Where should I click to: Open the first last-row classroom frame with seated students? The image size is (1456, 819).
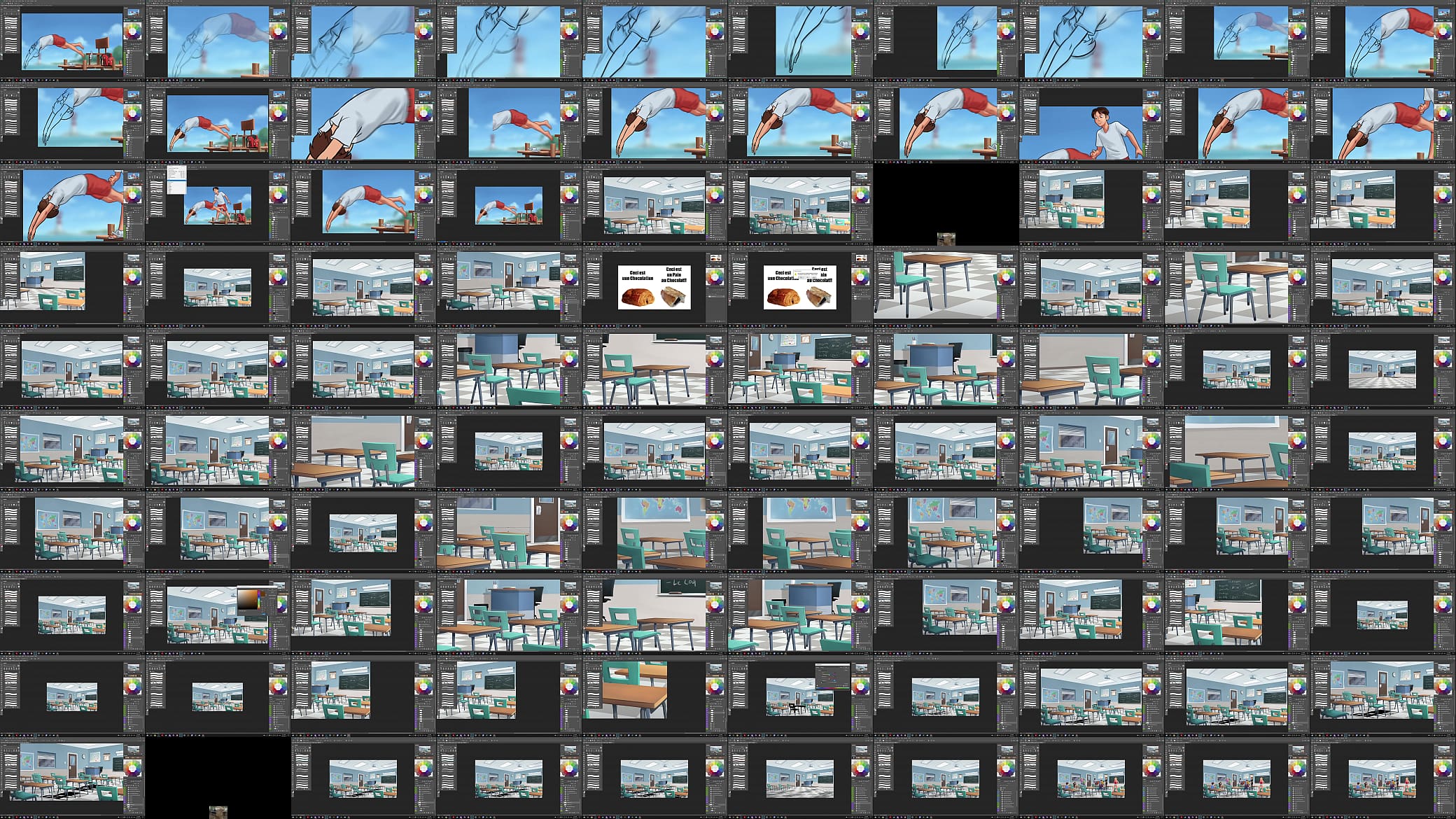click(x=1092, y=777)
